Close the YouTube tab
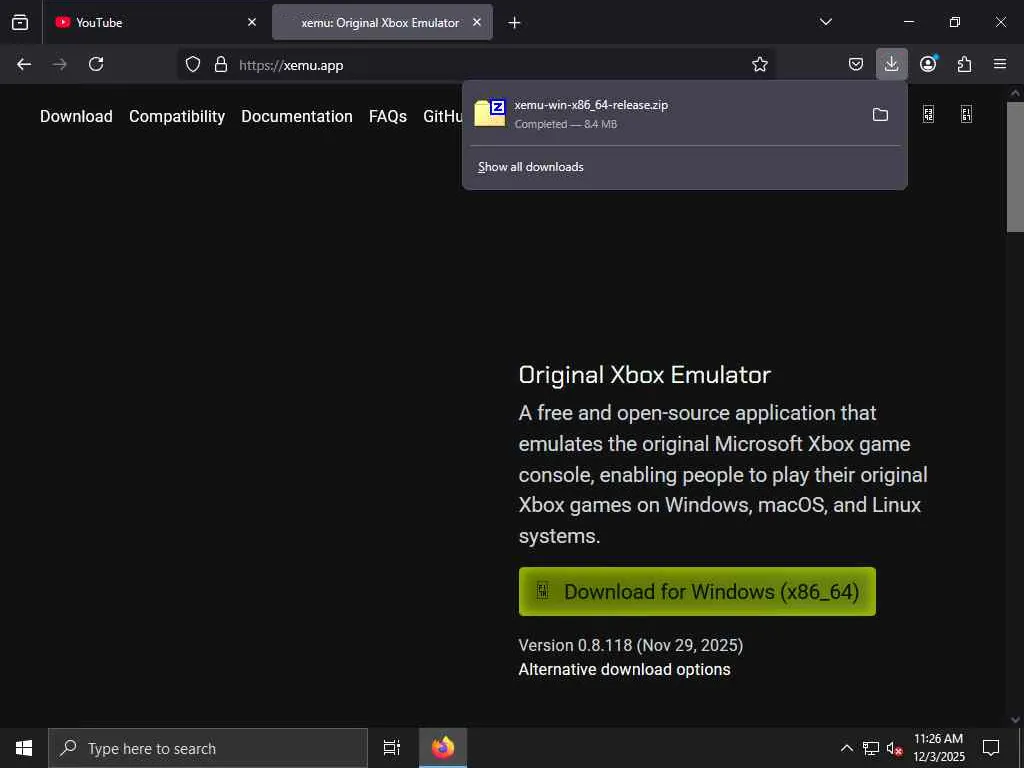1024x768 pixels. [x=252, y=22]
